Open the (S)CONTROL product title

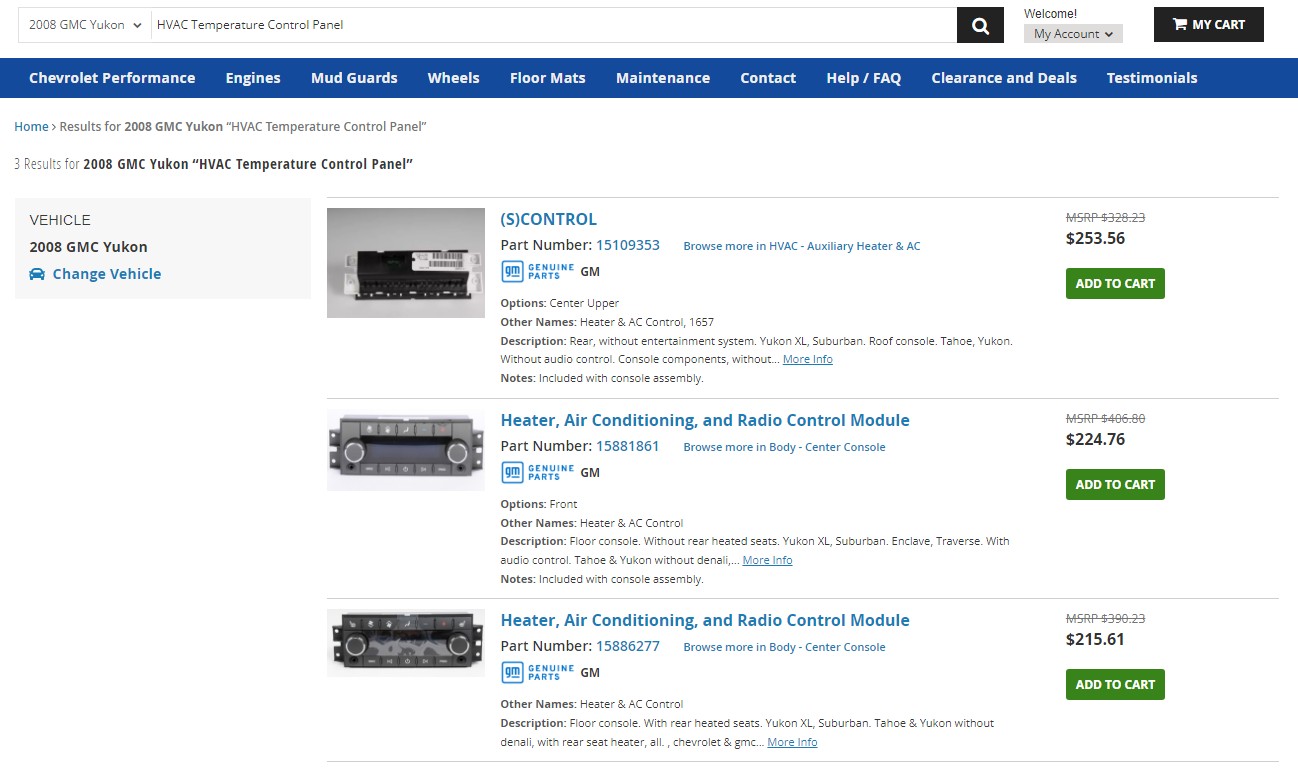pos(549,220)
